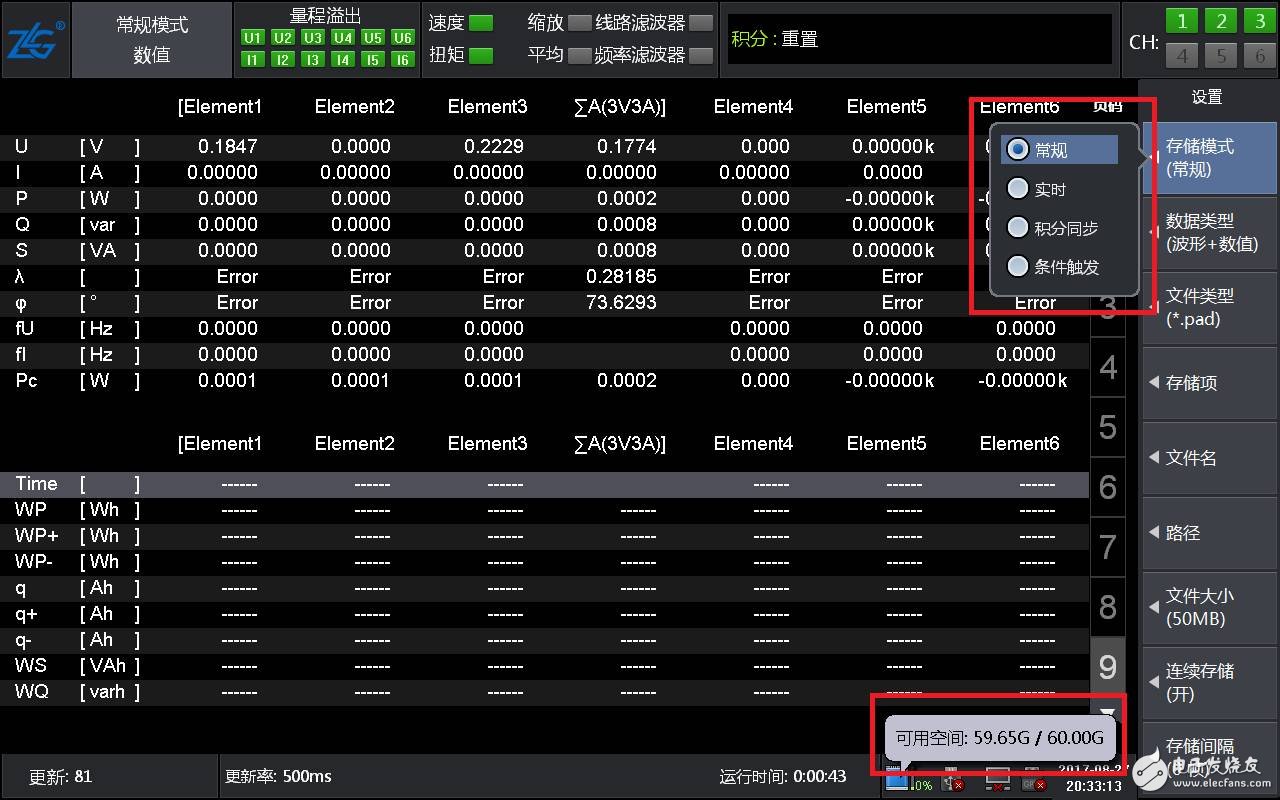Open the 文件大小 (50MB) option

coord(1209,607)
